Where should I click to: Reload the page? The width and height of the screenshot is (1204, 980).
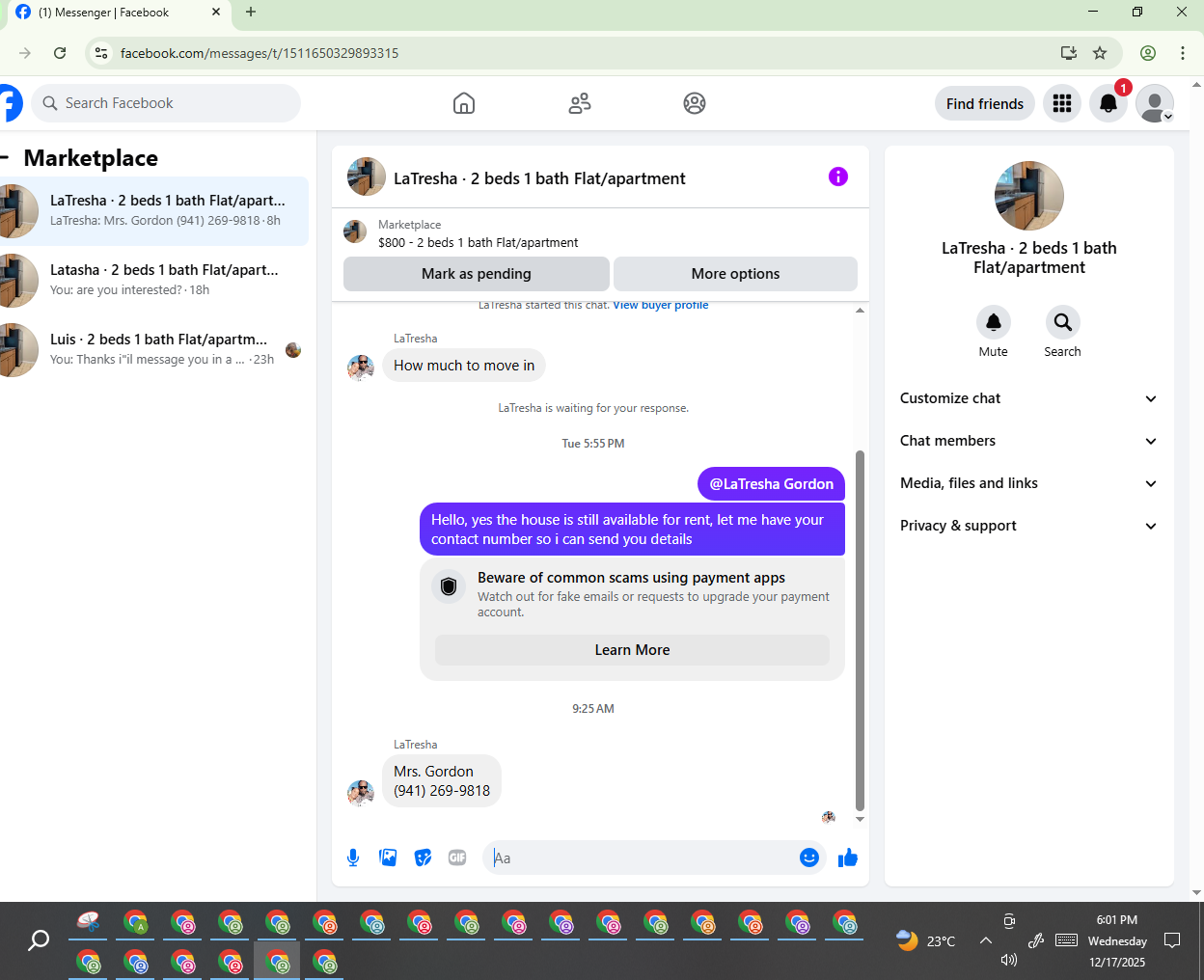[60, 53]
